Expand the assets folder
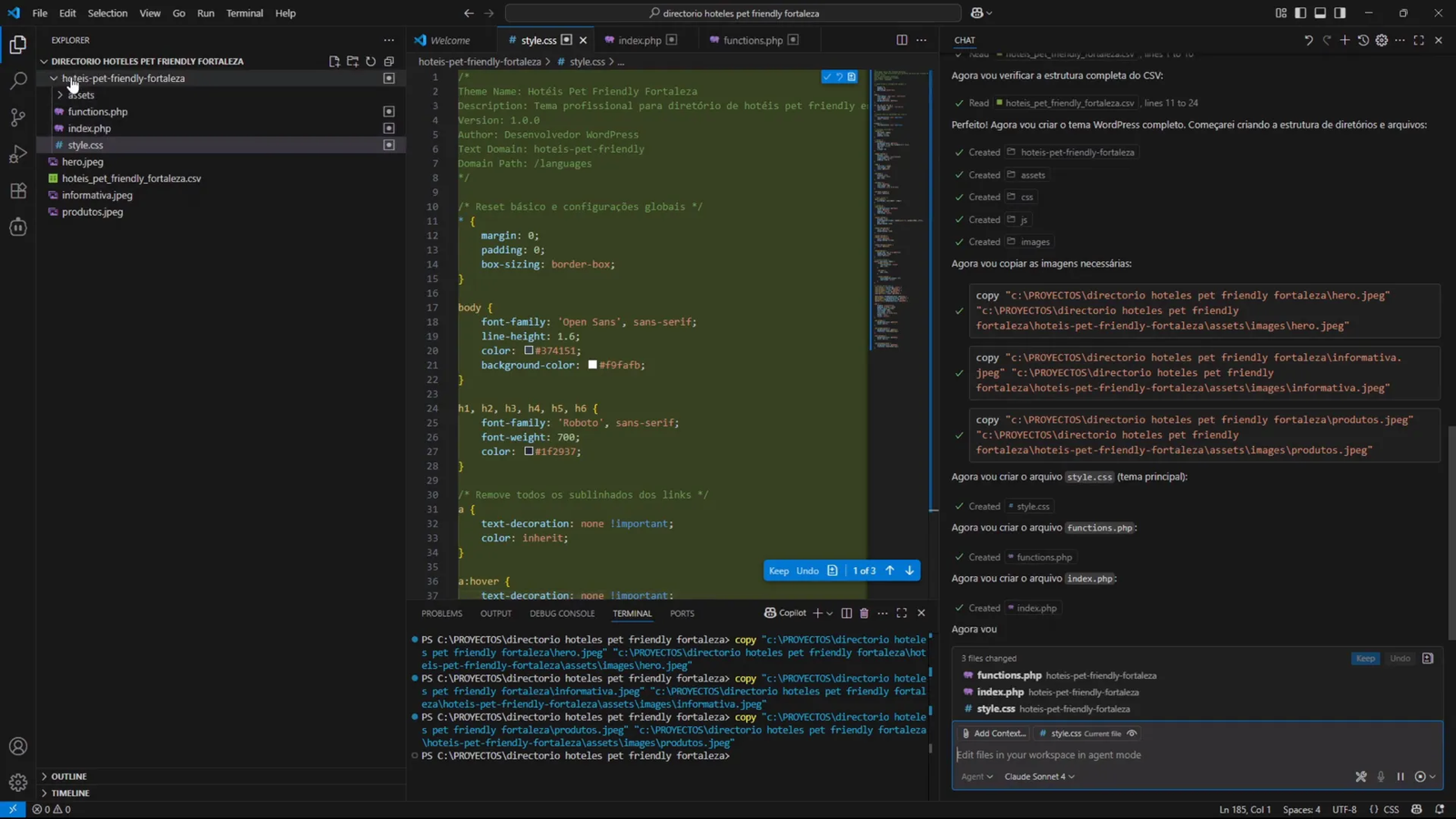1456x819 pixels. 60,95
